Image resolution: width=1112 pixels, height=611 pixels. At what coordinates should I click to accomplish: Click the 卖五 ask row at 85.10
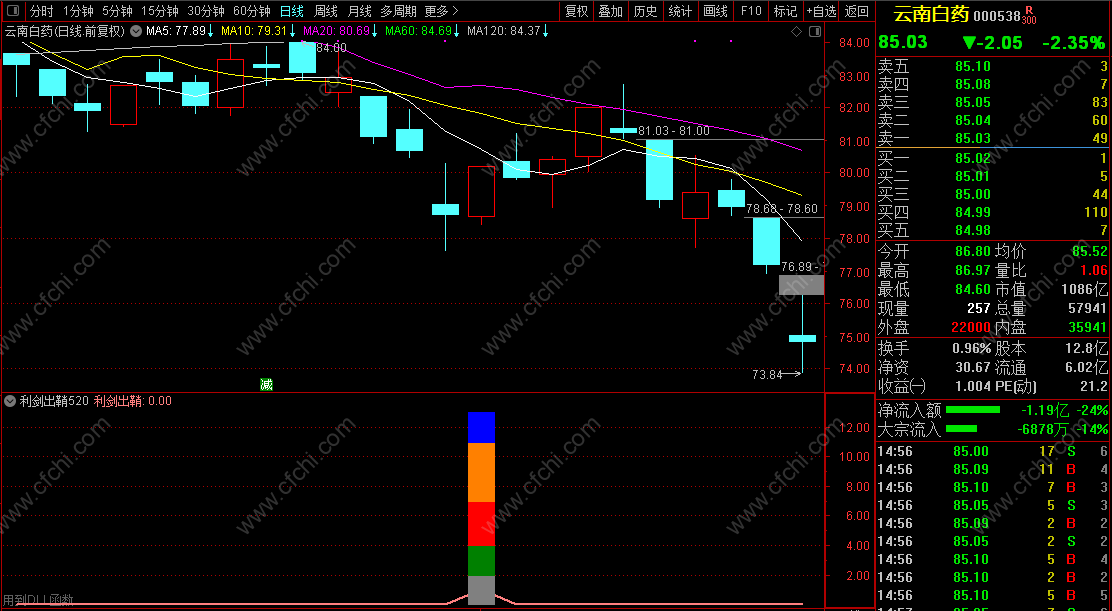tap(993, 67)
